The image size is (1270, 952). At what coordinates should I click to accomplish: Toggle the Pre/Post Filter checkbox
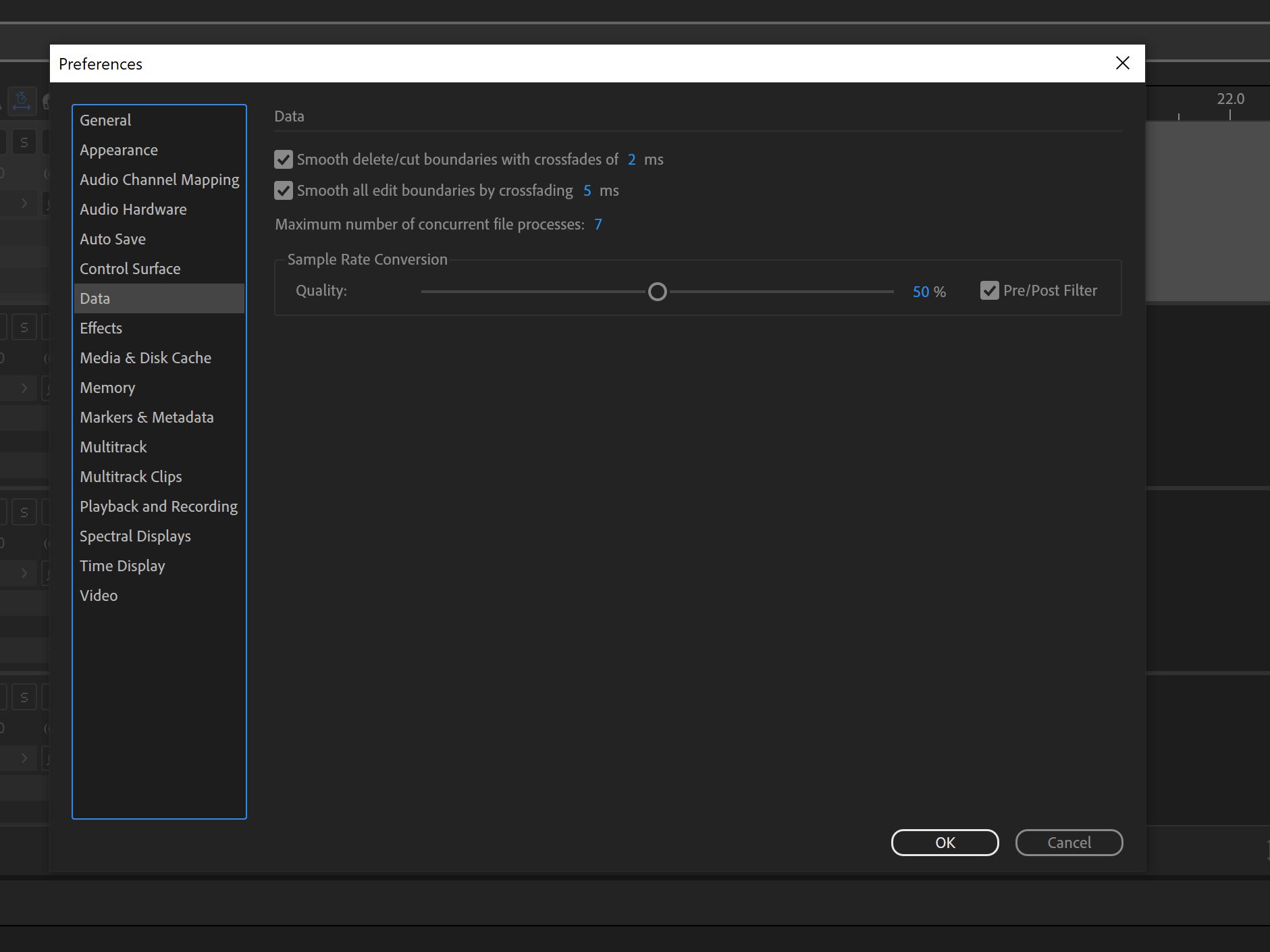(x=990, y=290)
